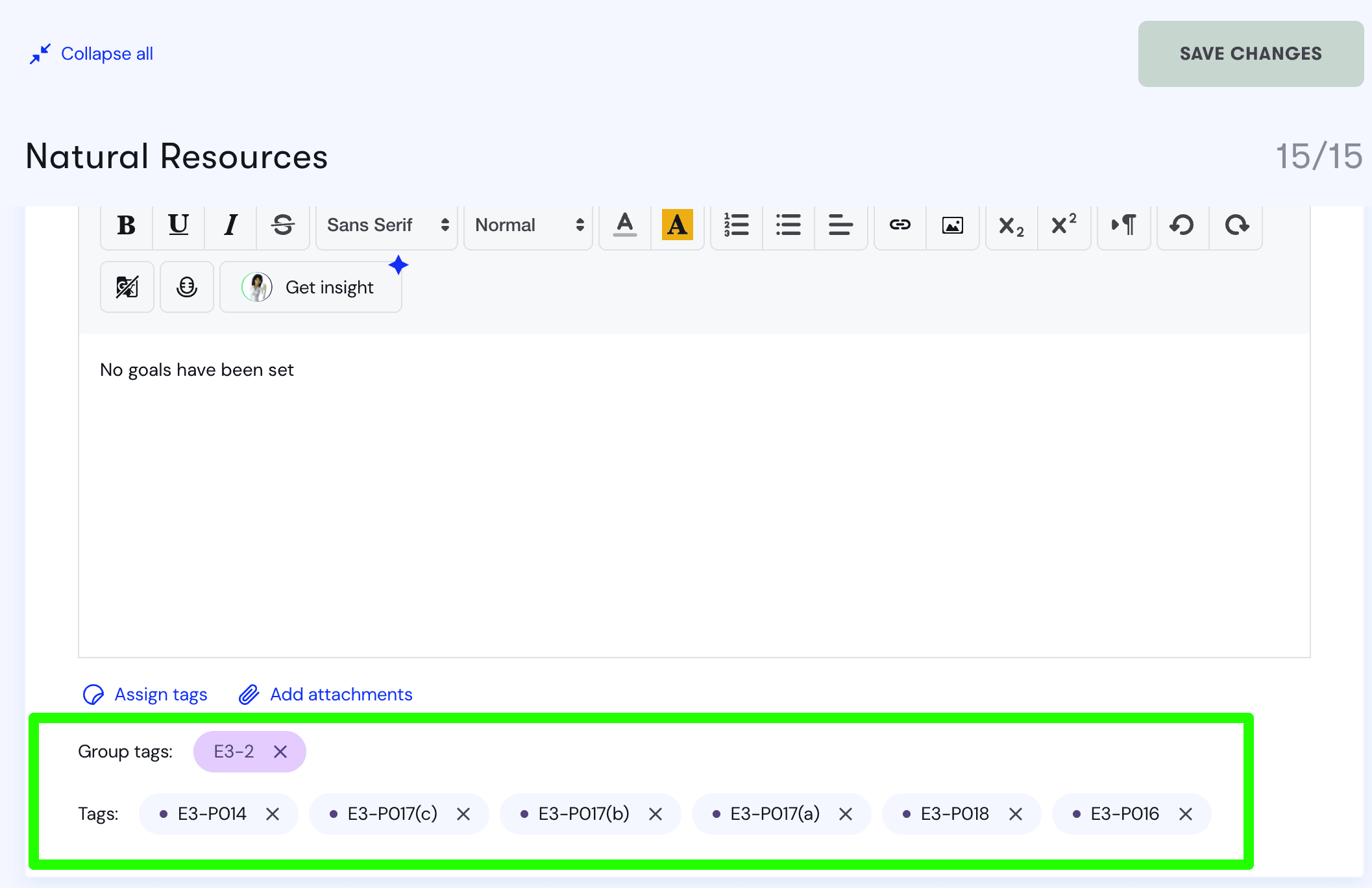Remove the E3-P016 tag

click(x=1186, y=814)
